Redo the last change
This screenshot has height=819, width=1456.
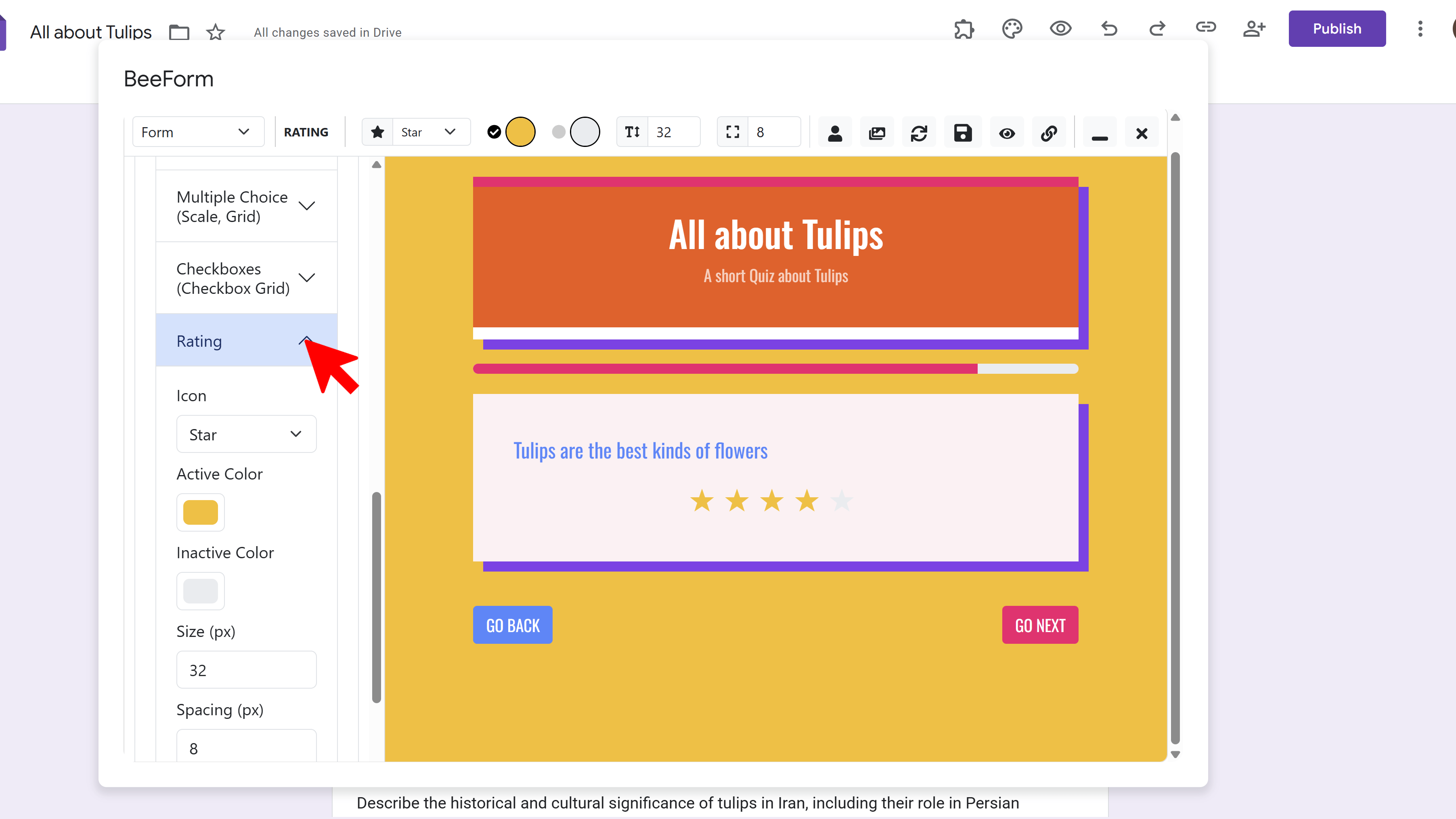click(1157, 28)
